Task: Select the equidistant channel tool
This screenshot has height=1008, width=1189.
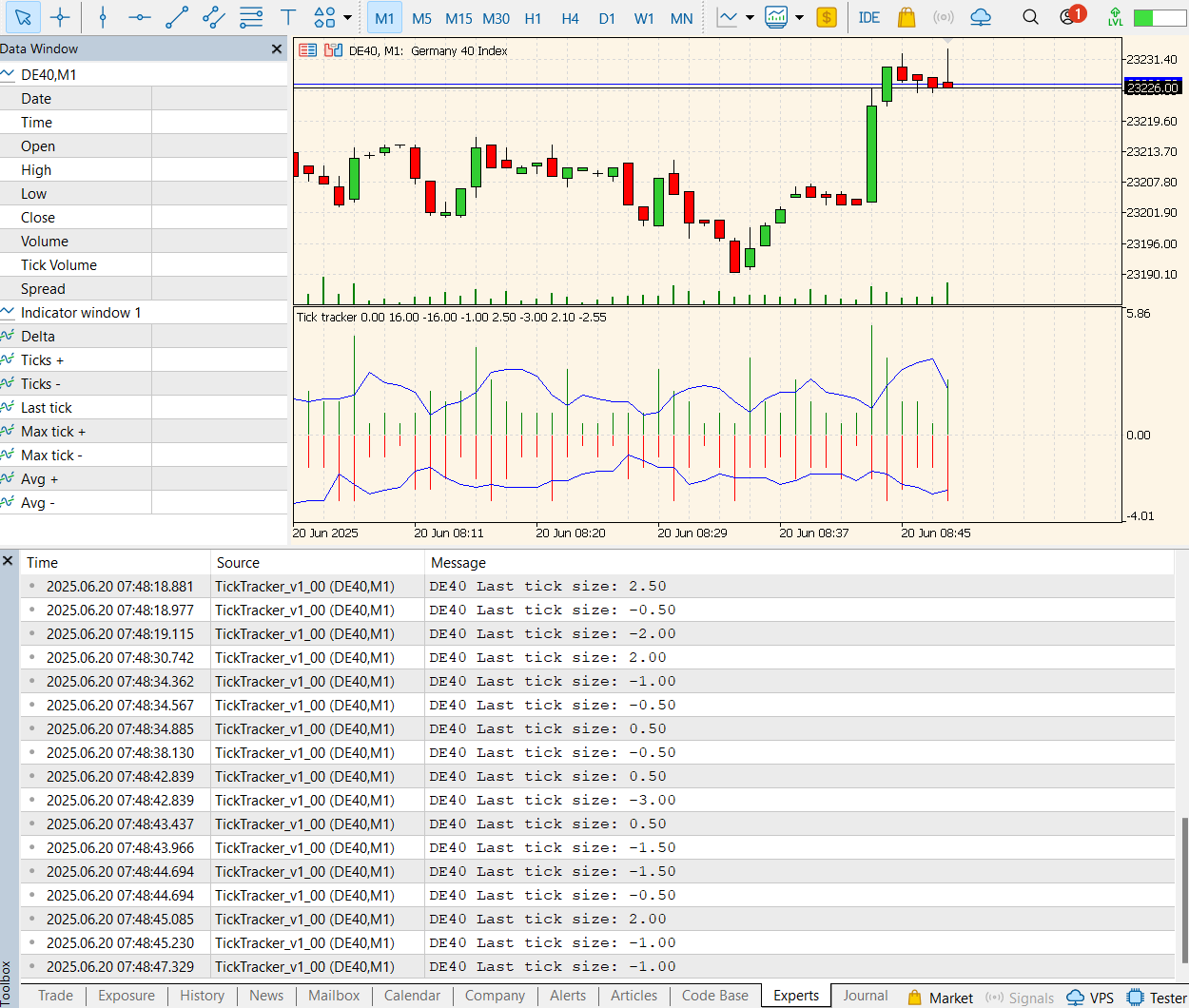Action: point(214,17)
